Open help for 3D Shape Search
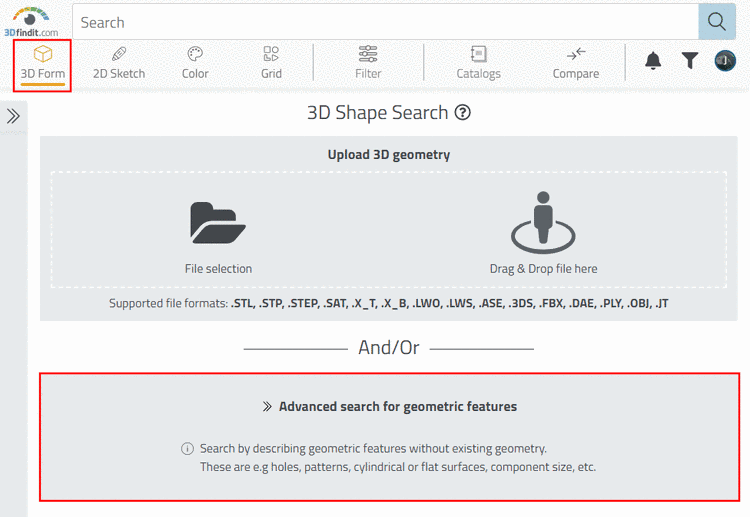 click(x=462, y=113)
